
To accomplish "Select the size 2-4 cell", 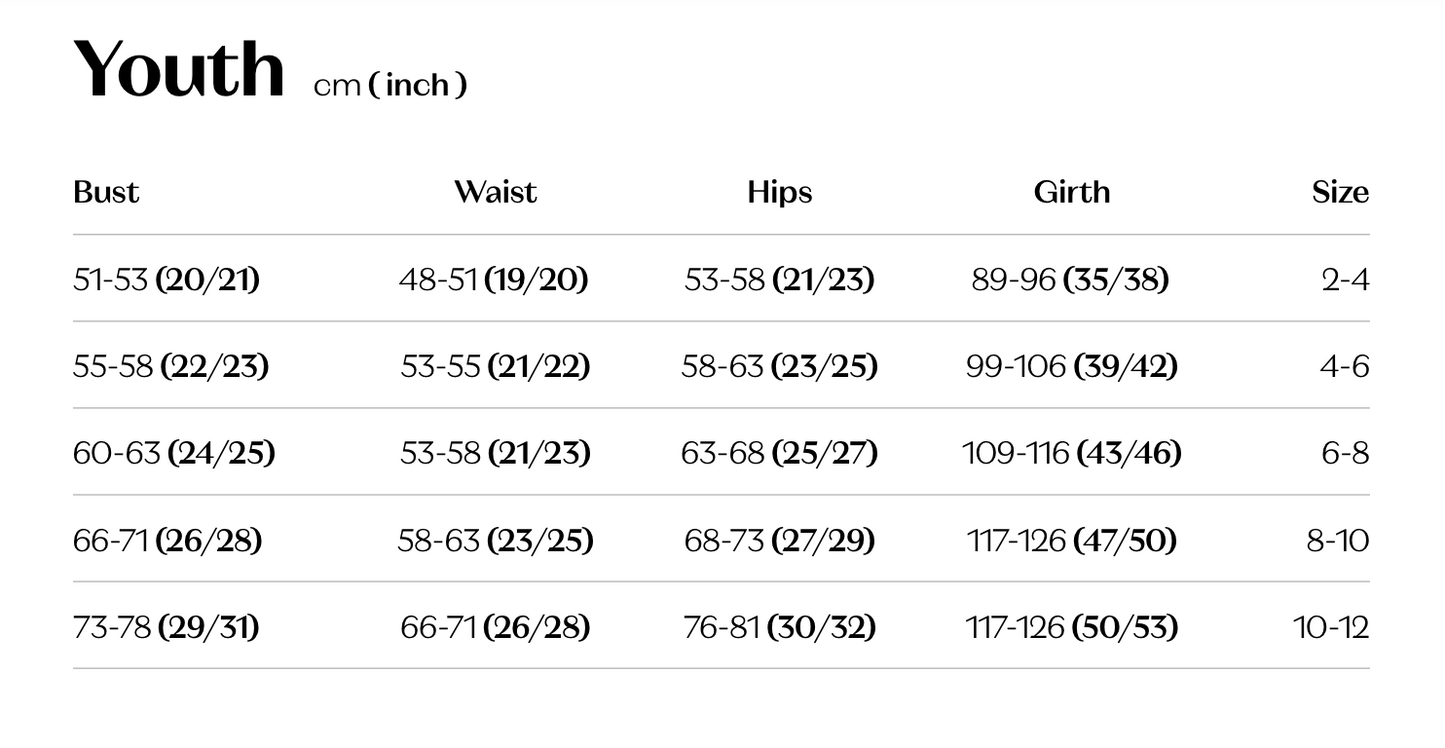I will click(1345, 280).
